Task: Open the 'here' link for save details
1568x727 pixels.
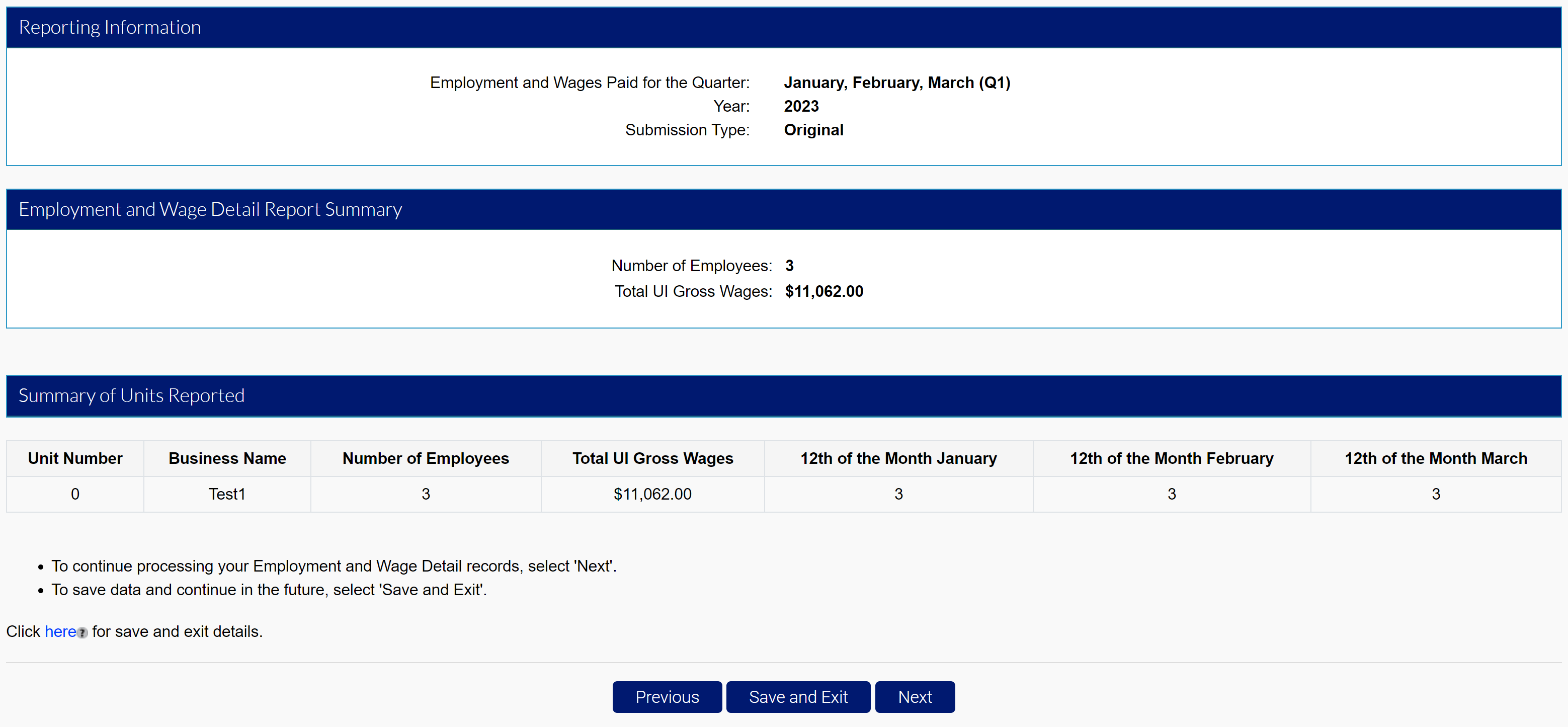Action: 60,631
